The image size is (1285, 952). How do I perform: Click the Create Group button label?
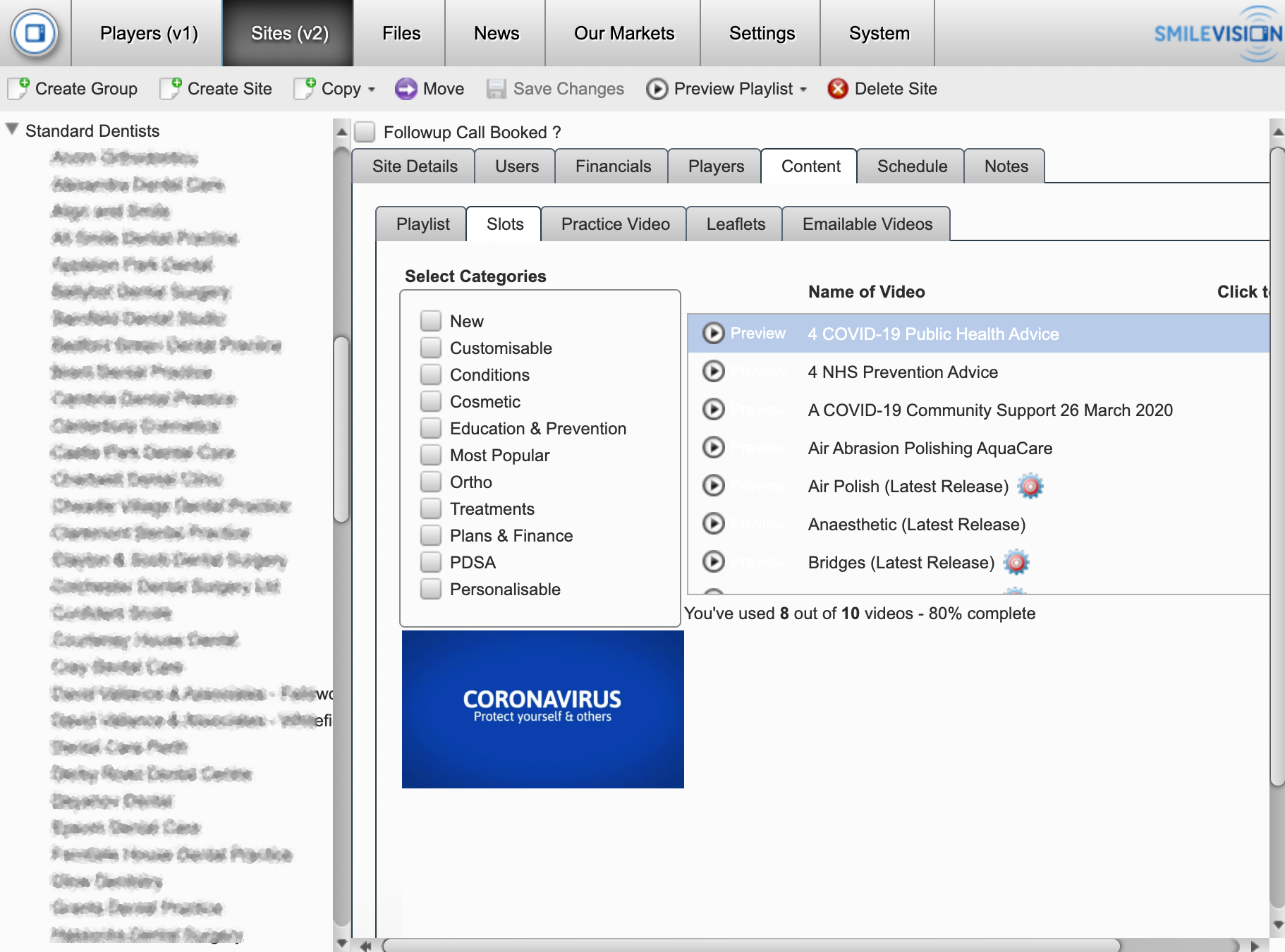tap(86, 89)
